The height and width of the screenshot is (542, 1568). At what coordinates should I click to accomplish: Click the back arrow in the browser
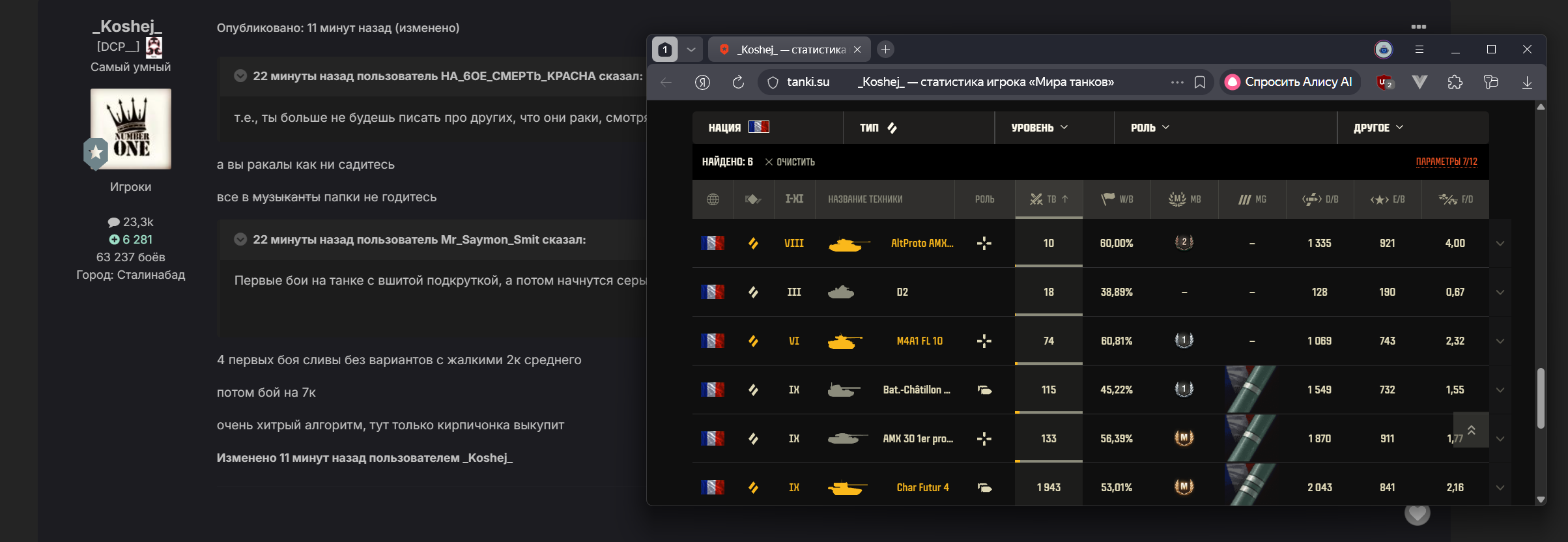click(x=666, y=82)
